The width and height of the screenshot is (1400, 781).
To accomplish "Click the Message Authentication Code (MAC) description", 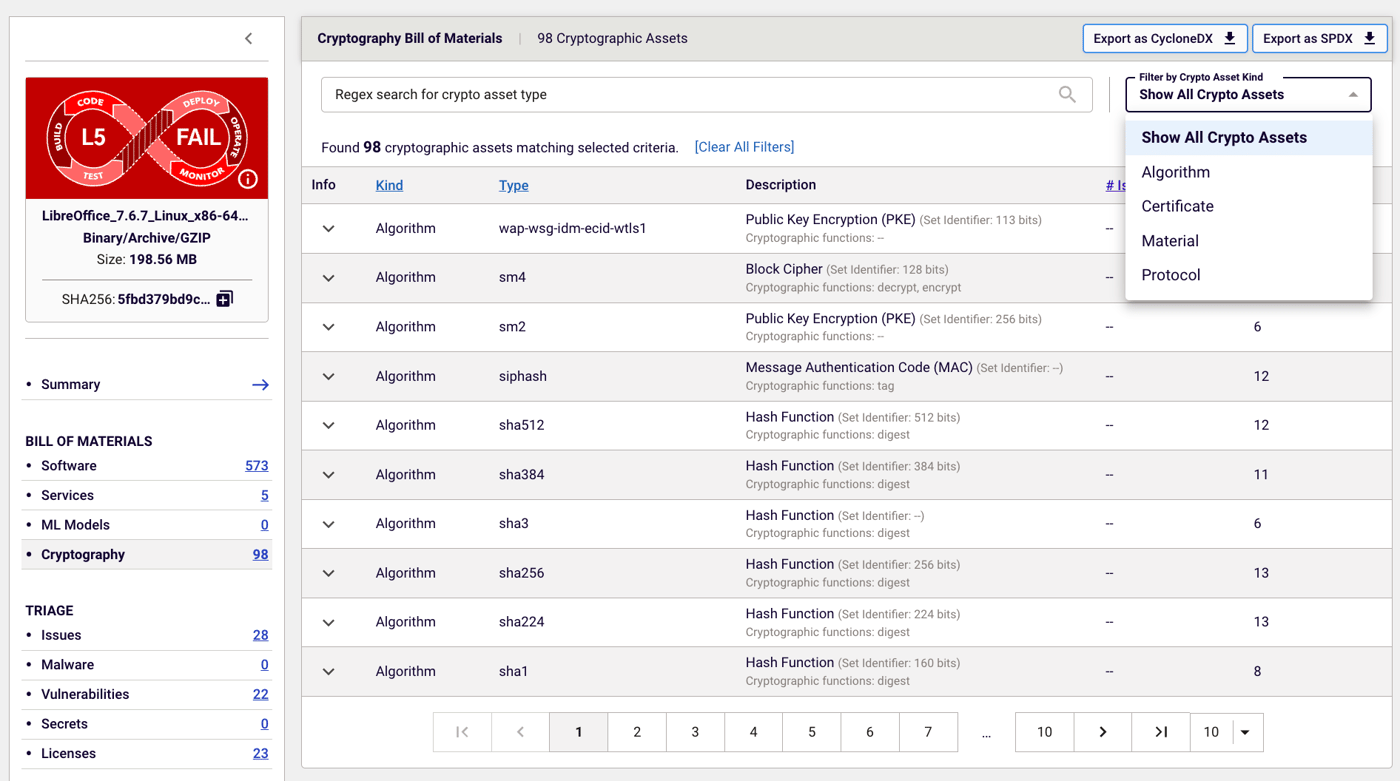I will [x=859, y=368].
